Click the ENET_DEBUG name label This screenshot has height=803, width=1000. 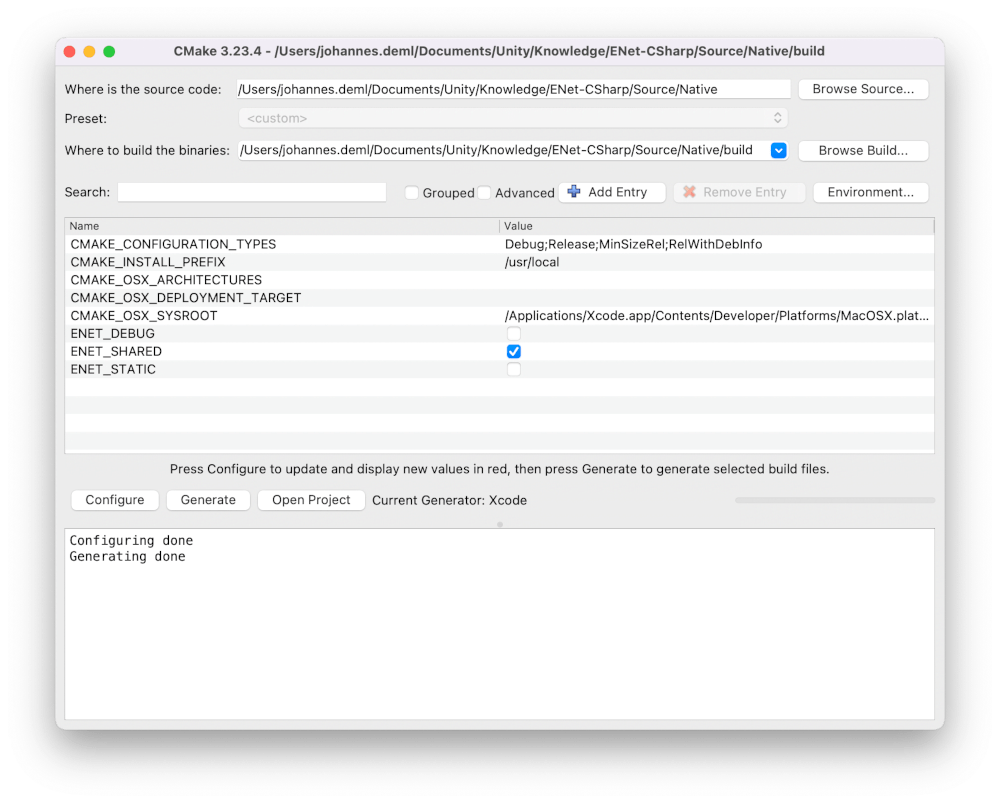tap(112, 334)
